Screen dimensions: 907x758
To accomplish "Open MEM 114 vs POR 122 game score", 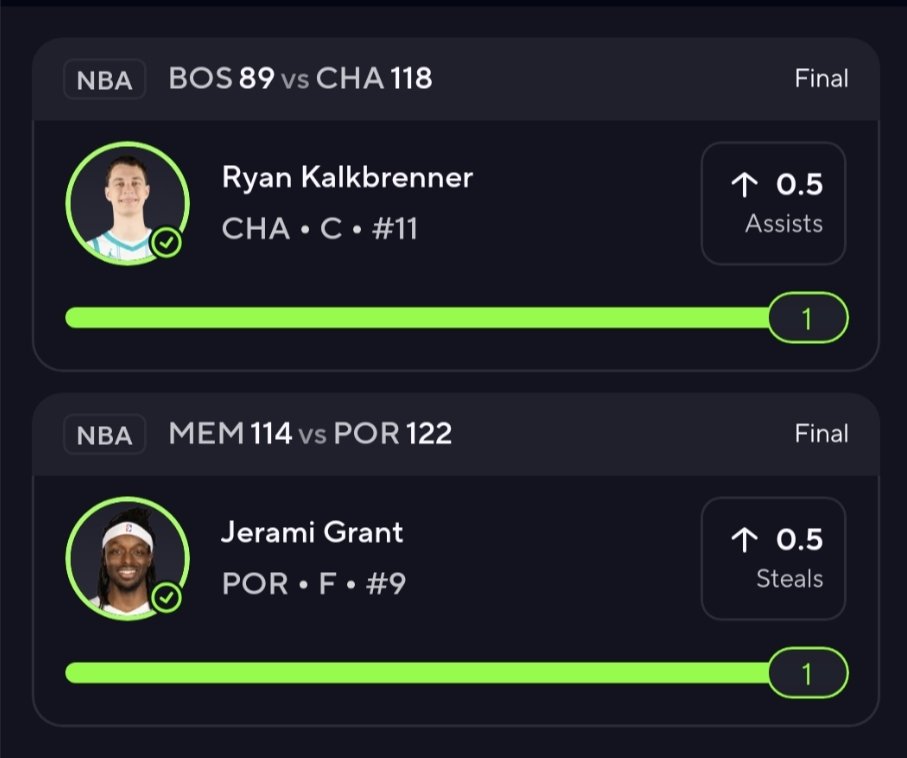I will coord(310,434).
